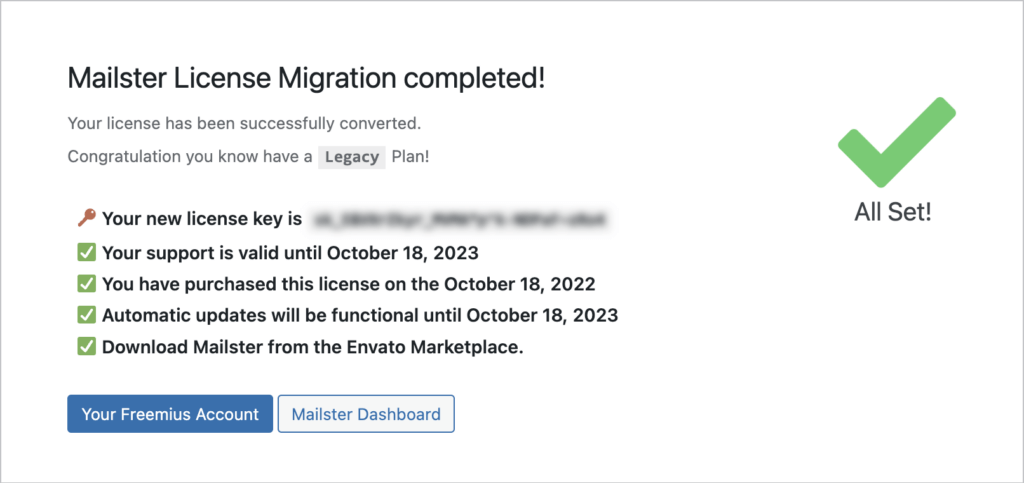This screenshot has height=483, width=1024.
Task: Click the All Set! label
Action: pyautogui.click(x=892, y=212)
